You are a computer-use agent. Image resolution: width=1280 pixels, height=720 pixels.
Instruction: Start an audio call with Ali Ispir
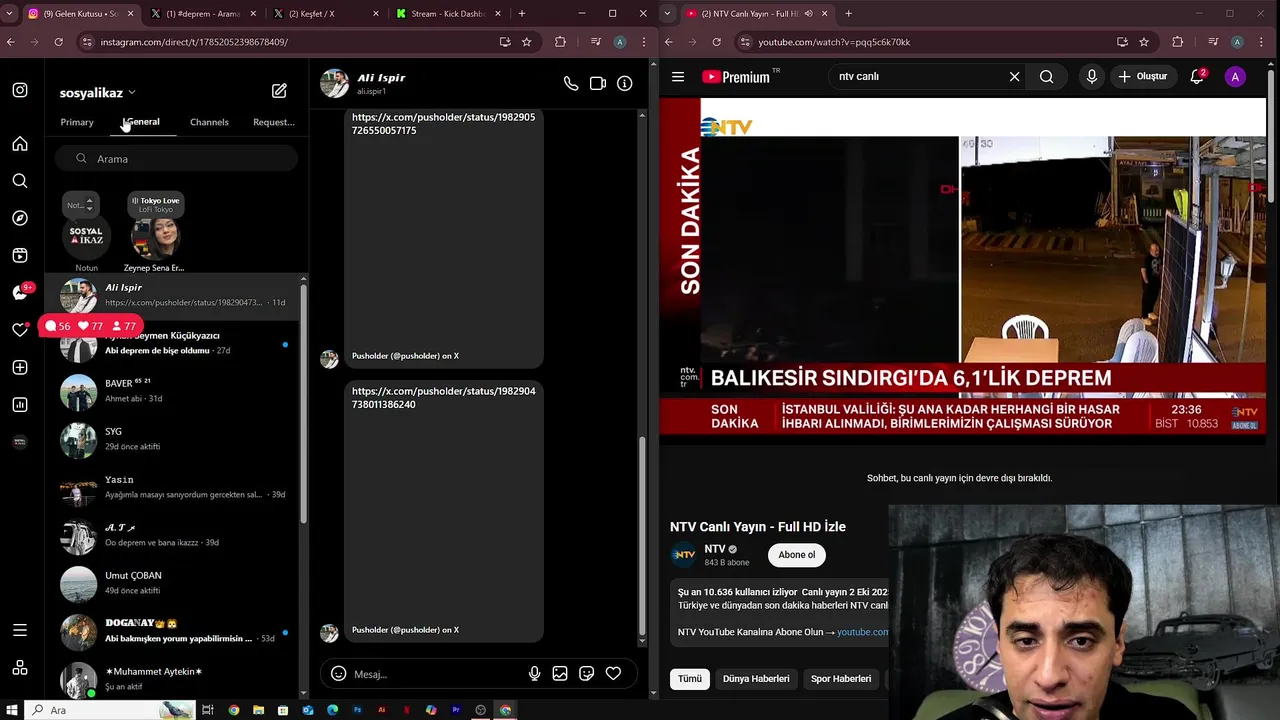pyautogui.click(x=571, y=84)
